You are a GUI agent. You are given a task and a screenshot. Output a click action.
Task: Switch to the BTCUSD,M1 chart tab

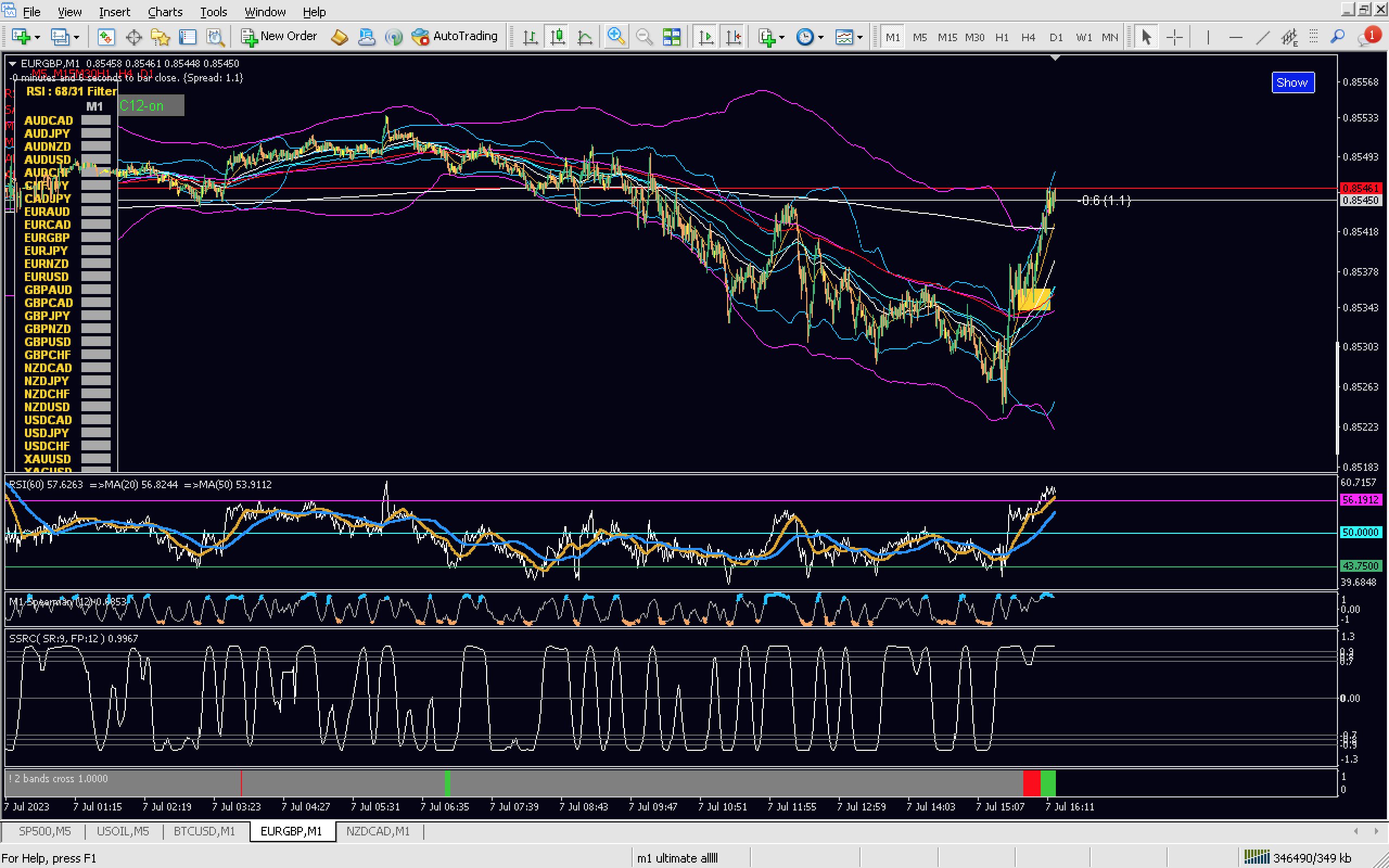coord(205,831)
